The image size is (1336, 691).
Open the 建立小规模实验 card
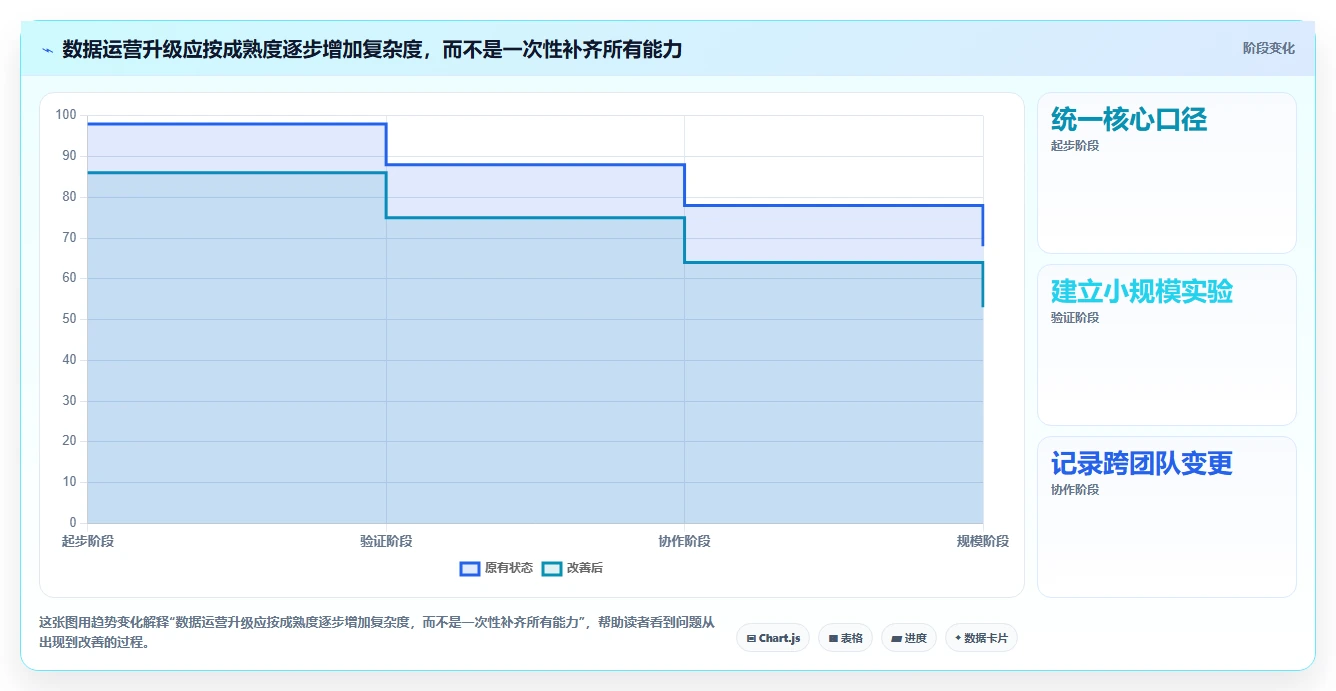tap(1166, 345)
